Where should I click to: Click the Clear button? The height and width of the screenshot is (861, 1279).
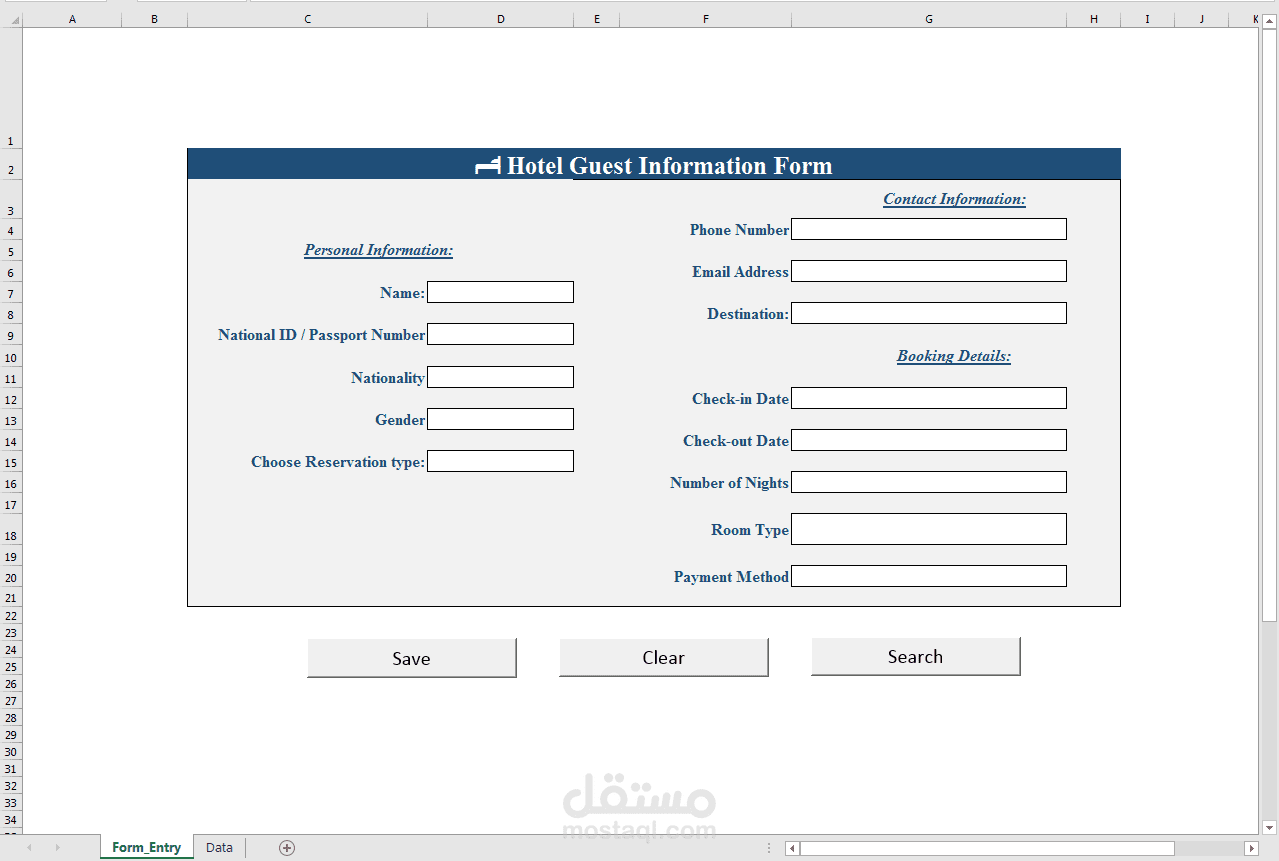tap(663, 657)
